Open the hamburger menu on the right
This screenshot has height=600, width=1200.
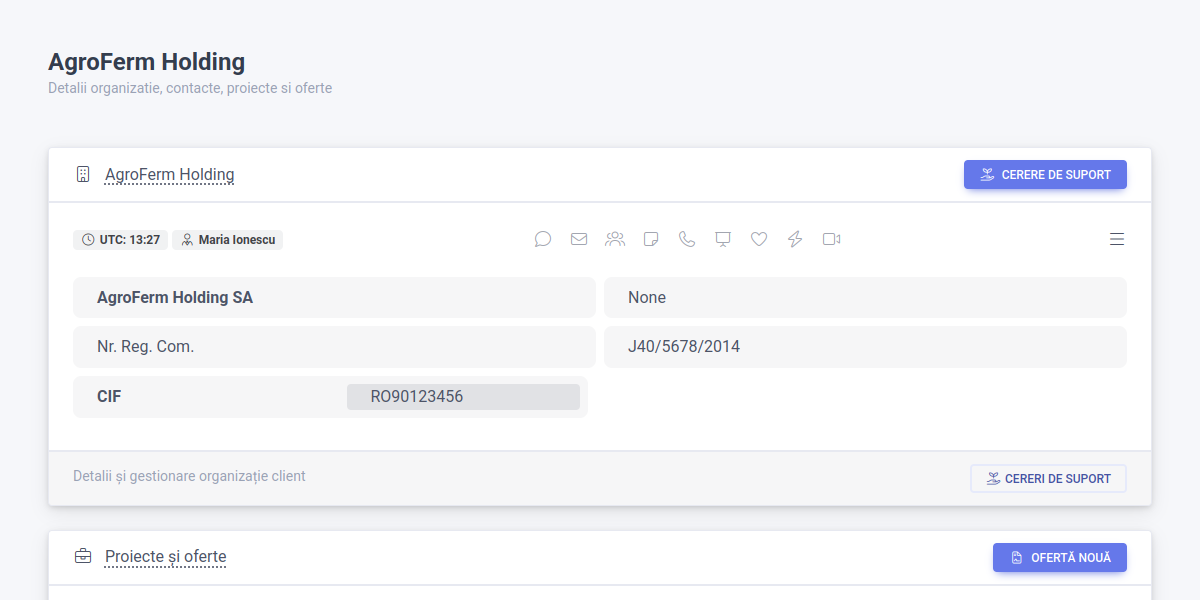[x=1117, y=239]
